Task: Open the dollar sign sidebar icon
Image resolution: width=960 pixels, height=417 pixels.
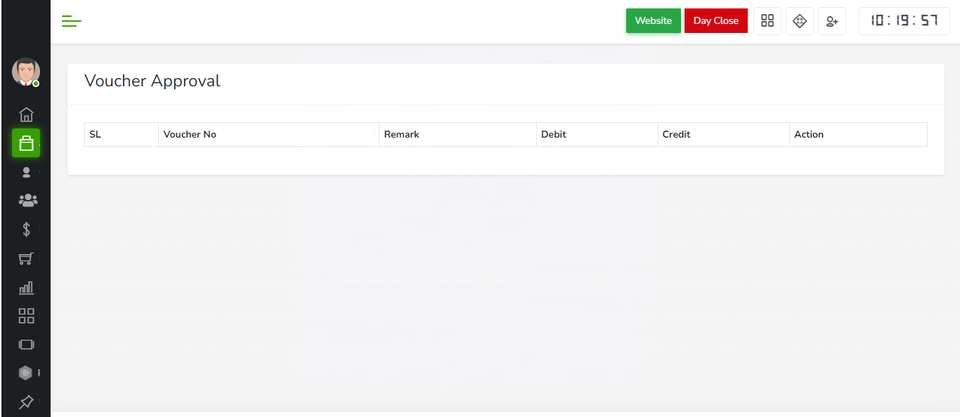Action: coord(26,229)
